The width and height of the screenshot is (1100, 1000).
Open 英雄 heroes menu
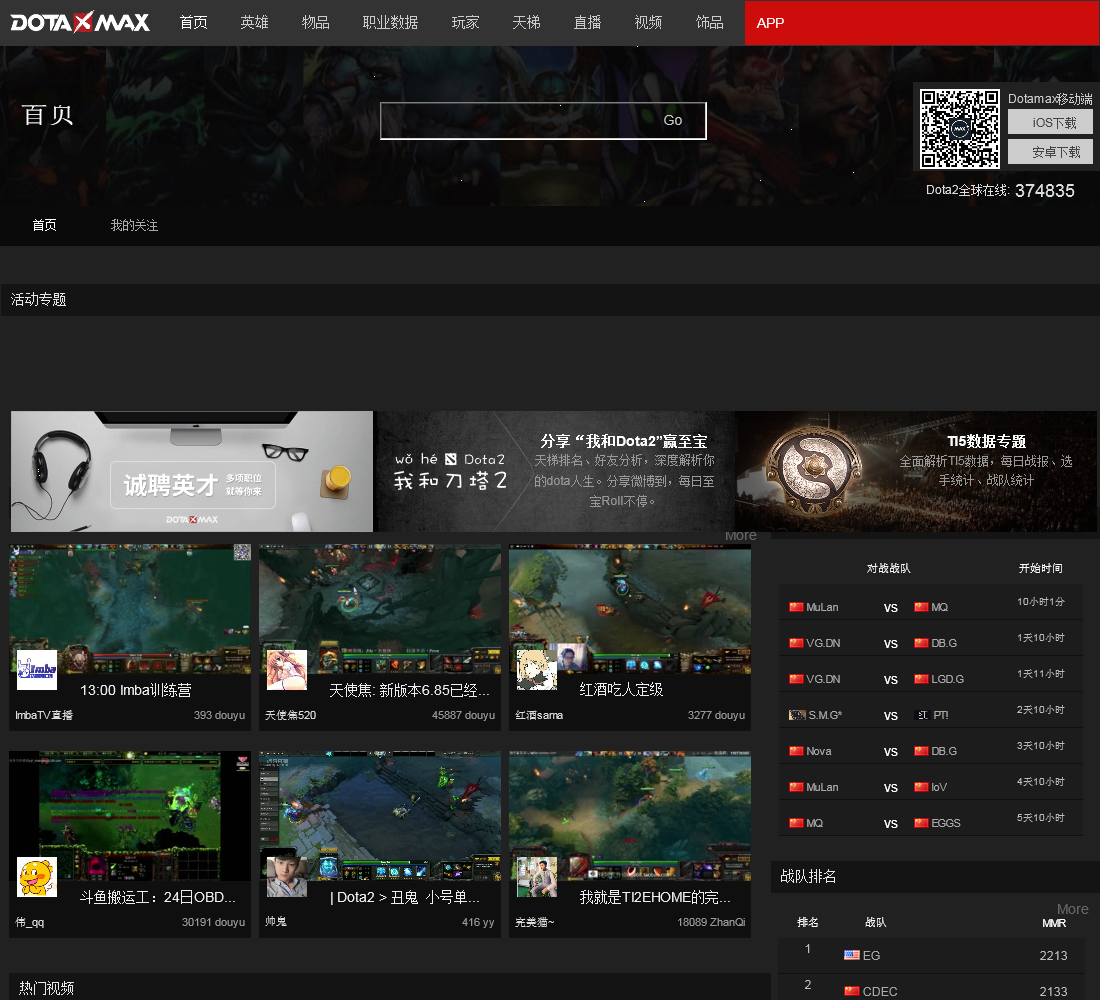pos(254,22)
